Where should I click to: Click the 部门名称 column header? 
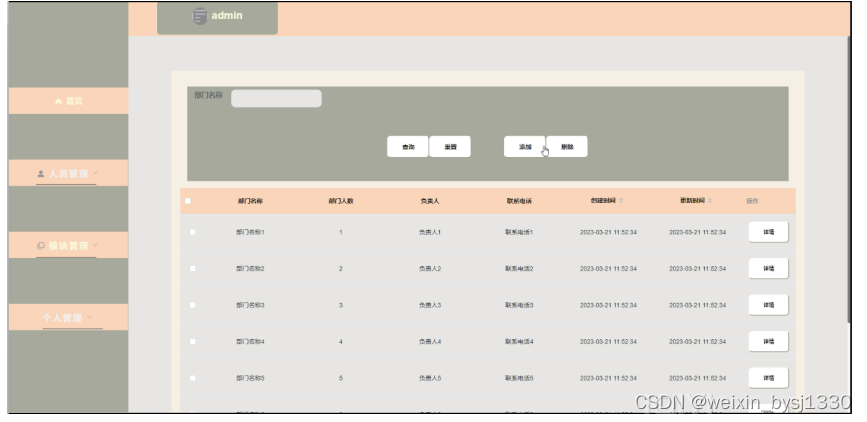[250, 201]
